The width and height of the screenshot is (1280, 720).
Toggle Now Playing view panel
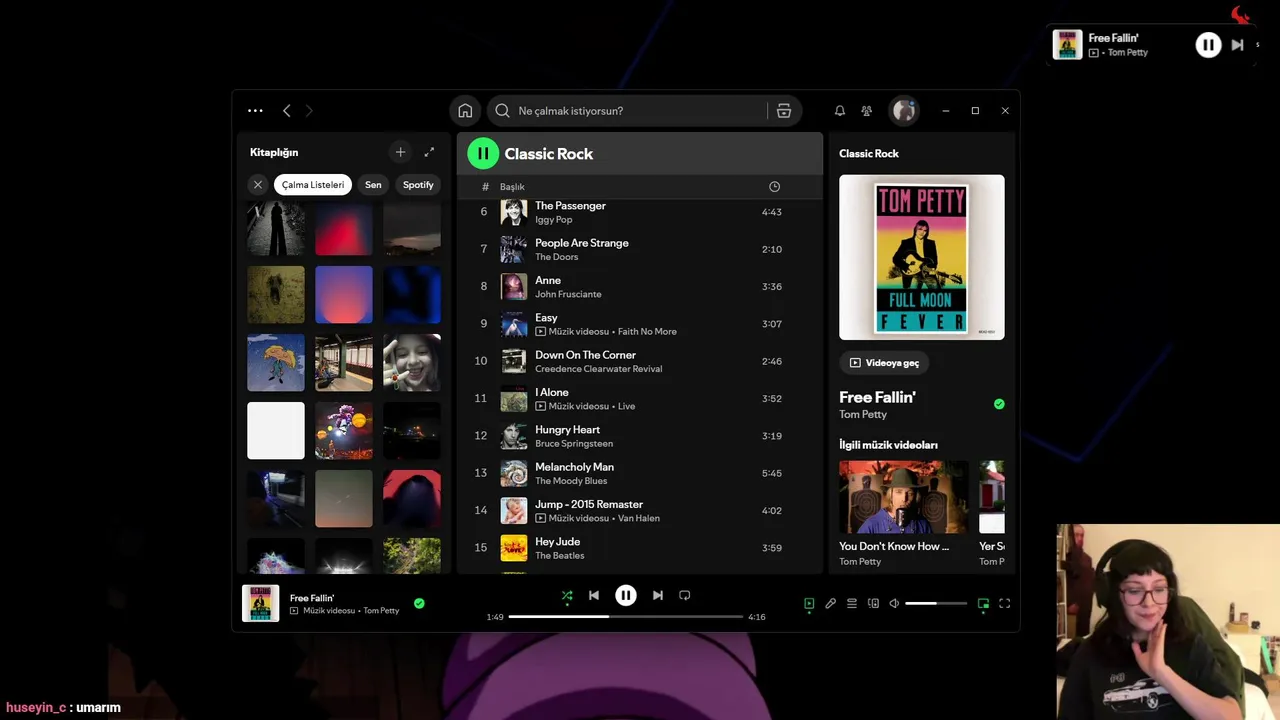click(x=809, y=604)
